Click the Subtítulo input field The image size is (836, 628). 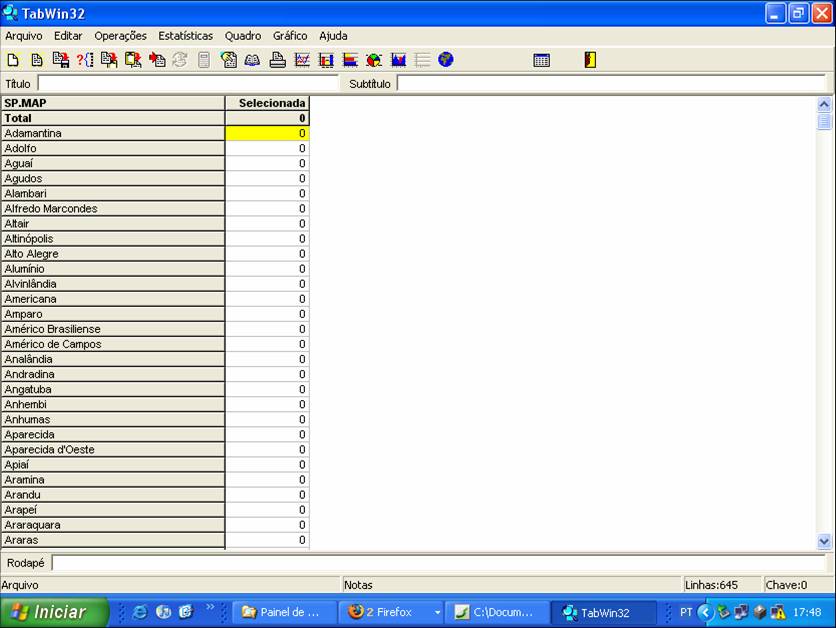click(x=612, y=83)
